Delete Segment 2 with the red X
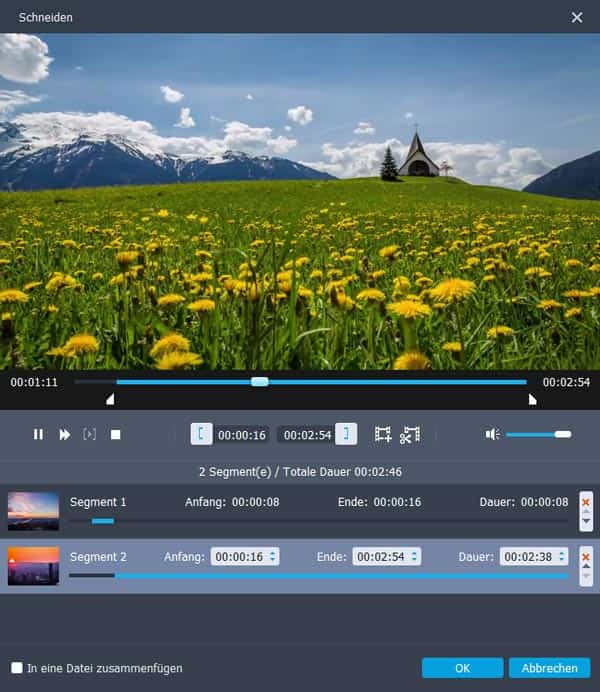 pos(586,556)
